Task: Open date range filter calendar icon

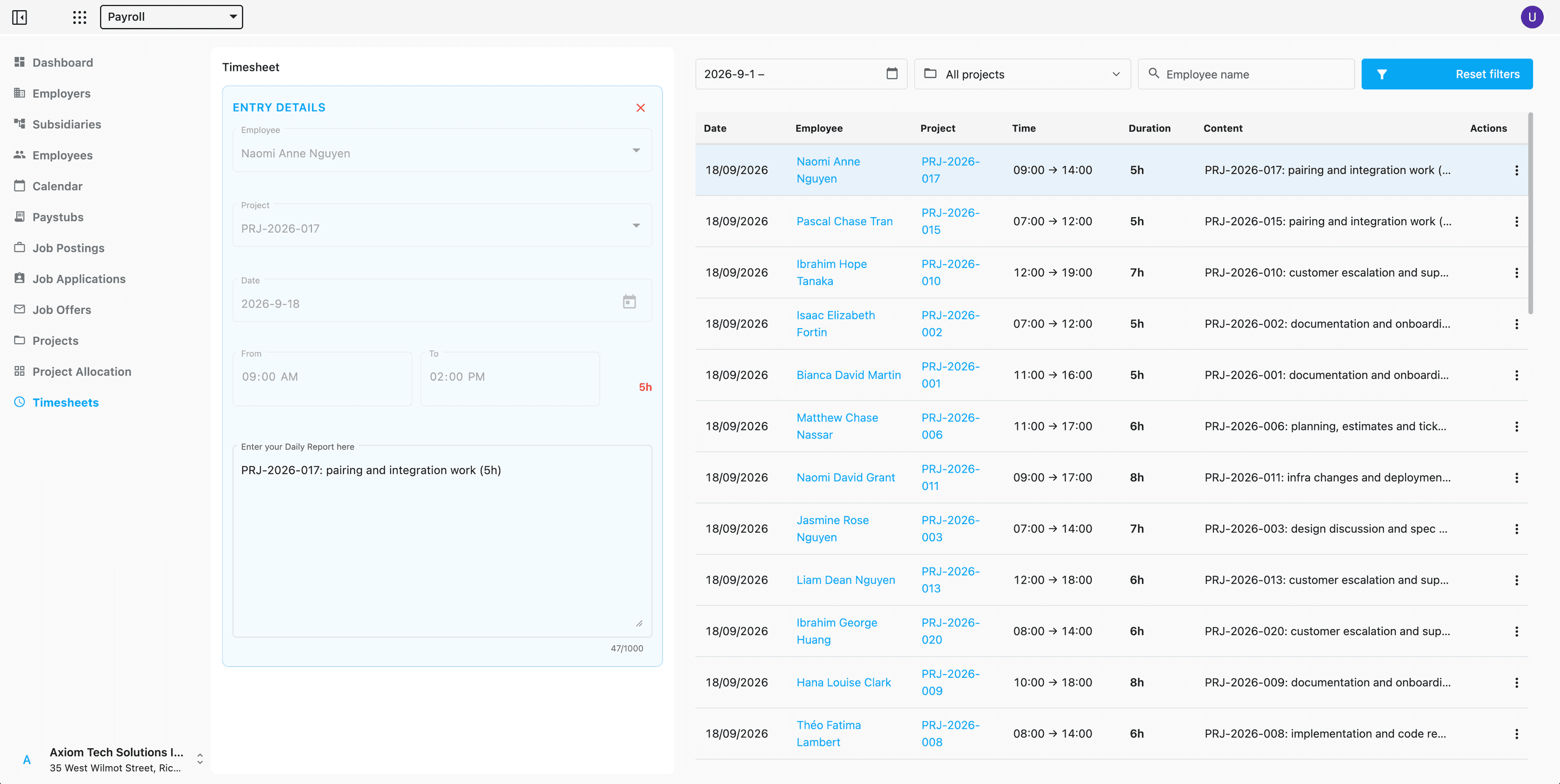Action: tap(892, 73)
